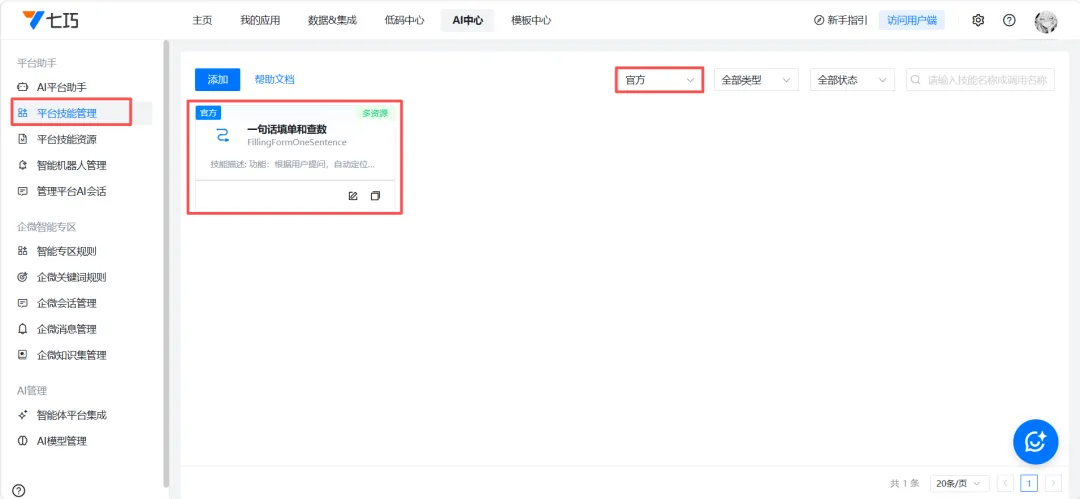Click the 平台技能管理 sidebar icon
The width and height of the screenshot is (1080, 499).
tap(23, 113)
